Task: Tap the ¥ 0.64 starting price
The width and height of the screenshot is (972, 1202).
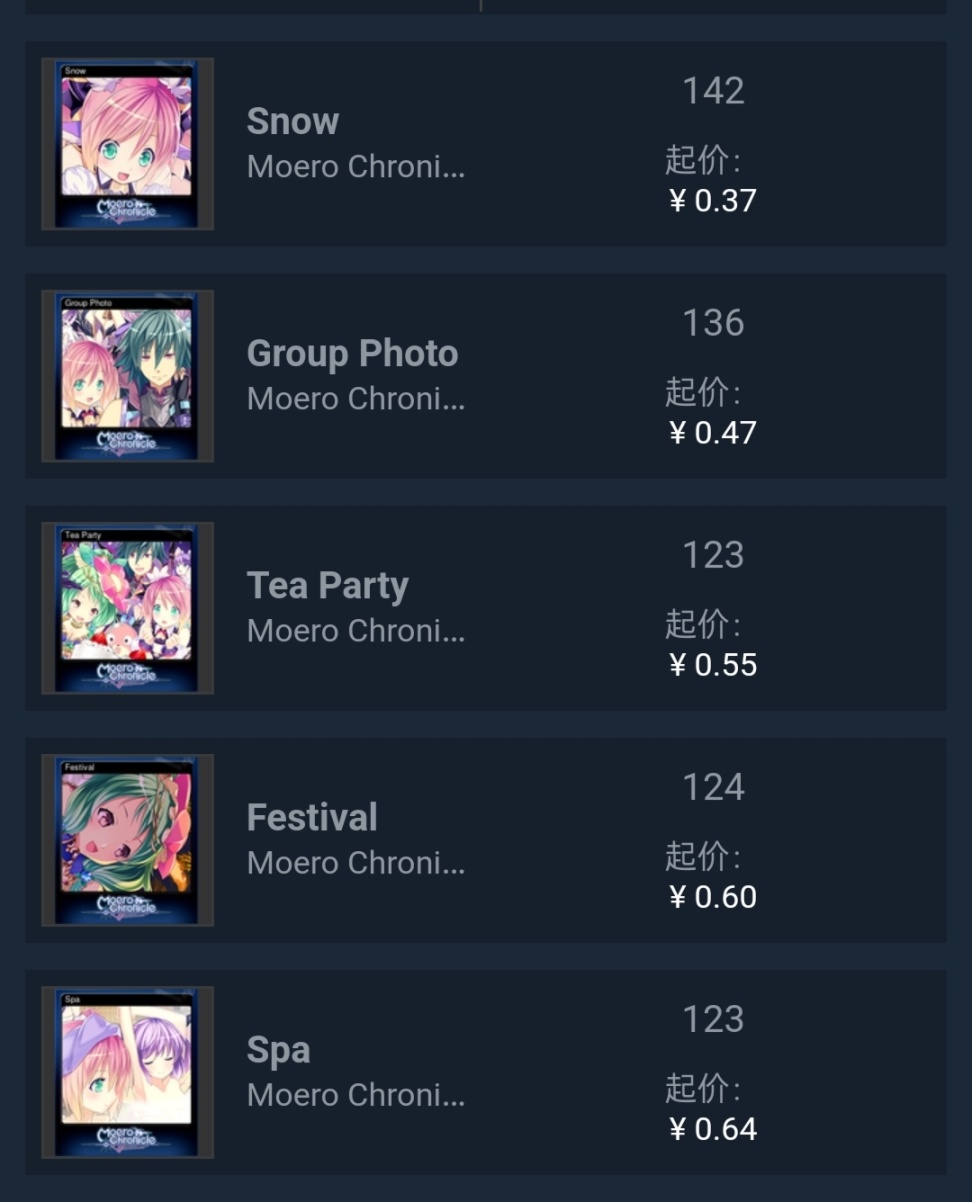Action: pyautogui.click(x=713, y=1129)
